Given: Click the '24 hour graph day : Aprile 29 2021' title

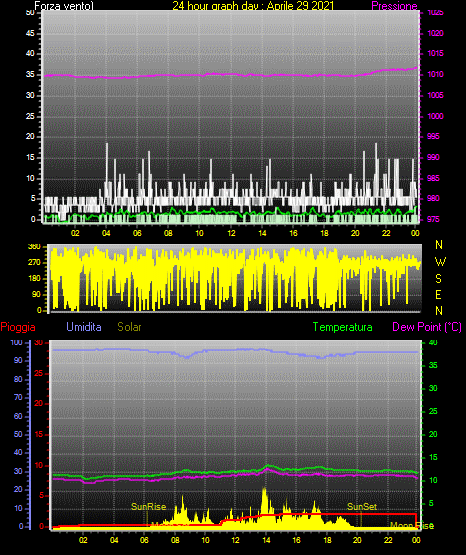Looking at the screenshot, I should [x=253, y=6].
